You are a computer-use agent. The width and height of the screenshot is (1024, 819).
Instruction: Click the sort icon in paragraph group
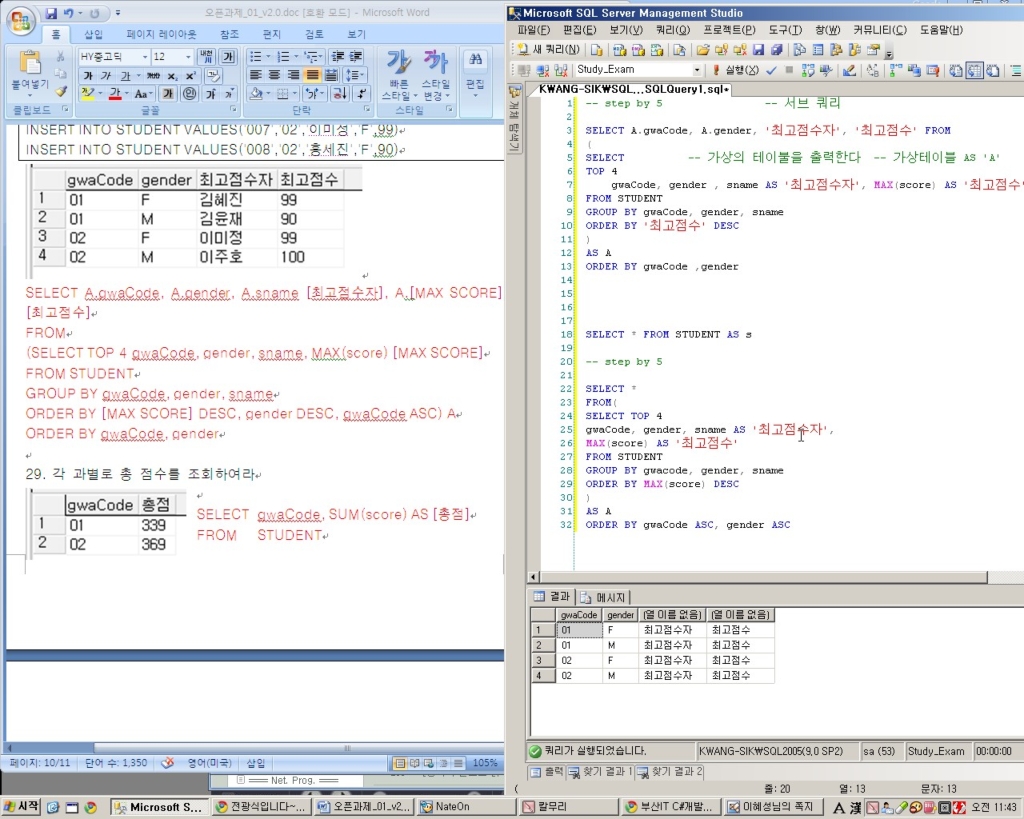340,94
